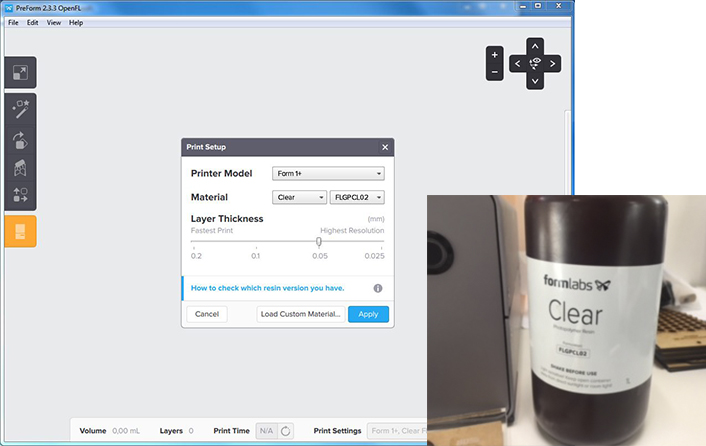Zoom out with the minus button
The image size is (706, 446).
[494, 72]
